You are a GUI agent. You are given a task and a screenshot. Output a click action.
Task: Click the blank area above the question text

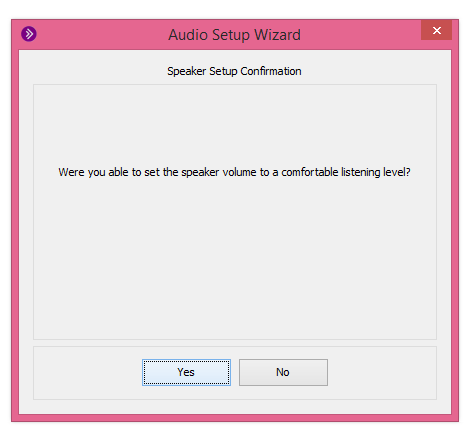235,125
